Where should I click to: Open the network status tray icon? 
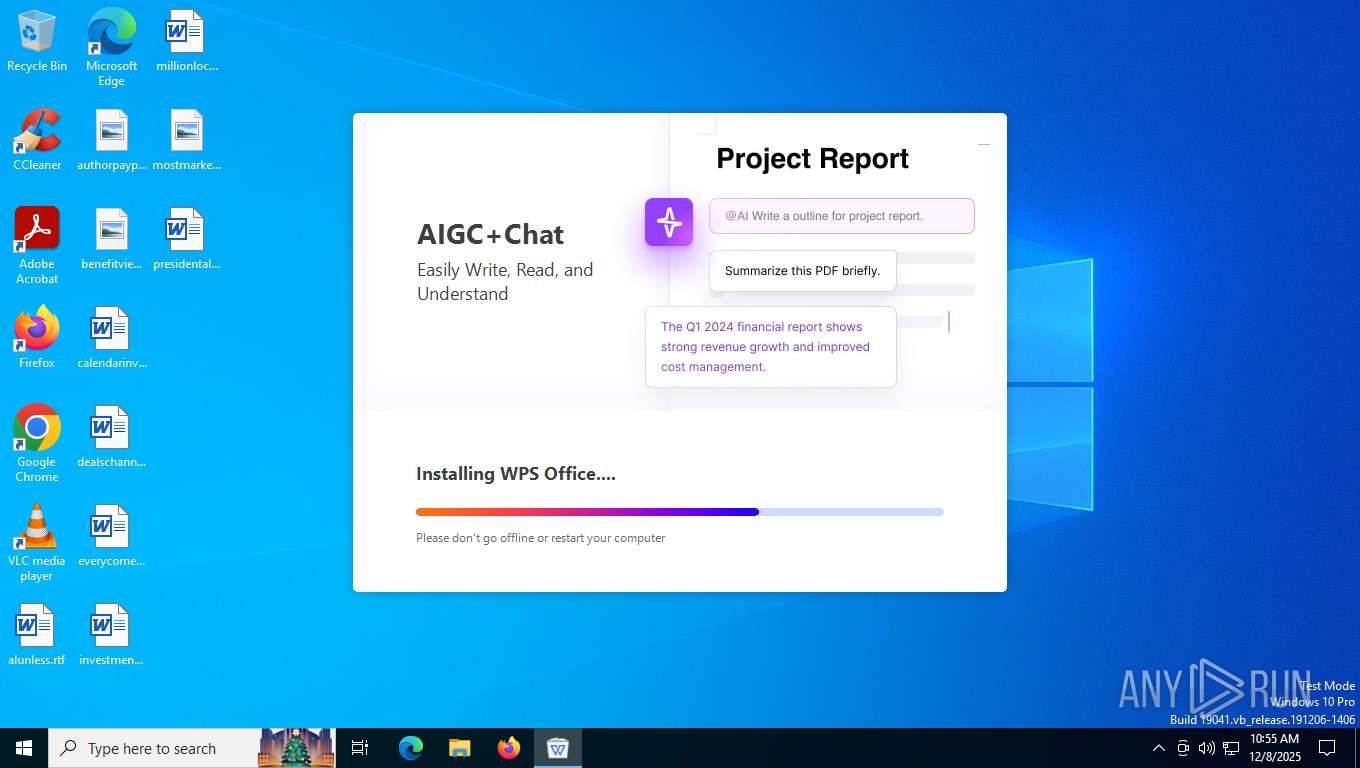click(1231, 748)
